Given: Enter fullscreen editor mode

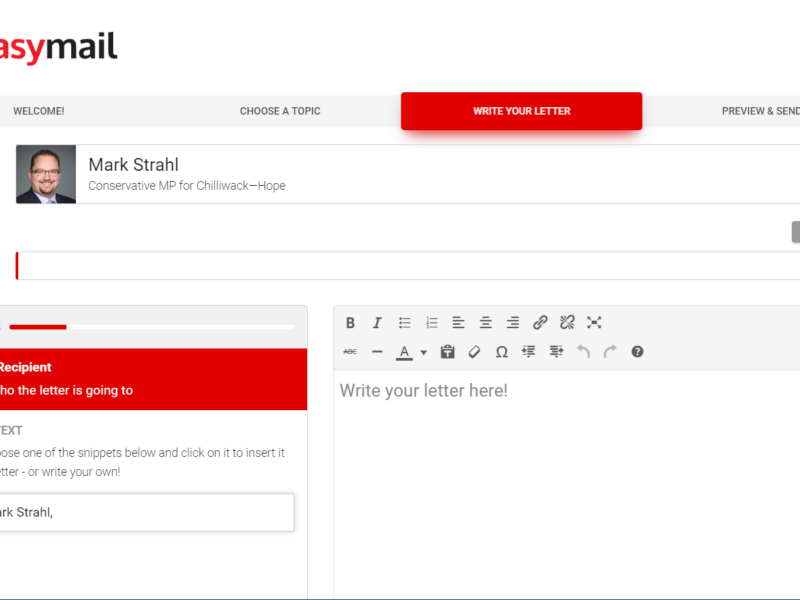Looking at the screenshot, I should tap(594, 323).
